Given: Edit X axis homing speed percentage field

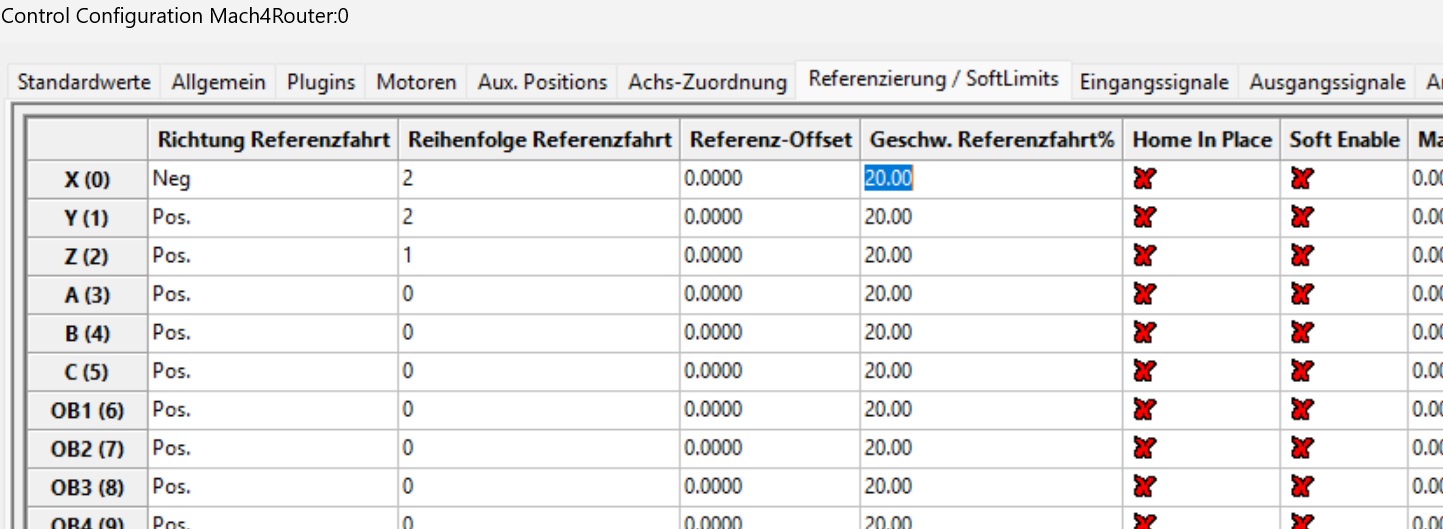Looking at the screenshot, I should click(x=990, y=179).
